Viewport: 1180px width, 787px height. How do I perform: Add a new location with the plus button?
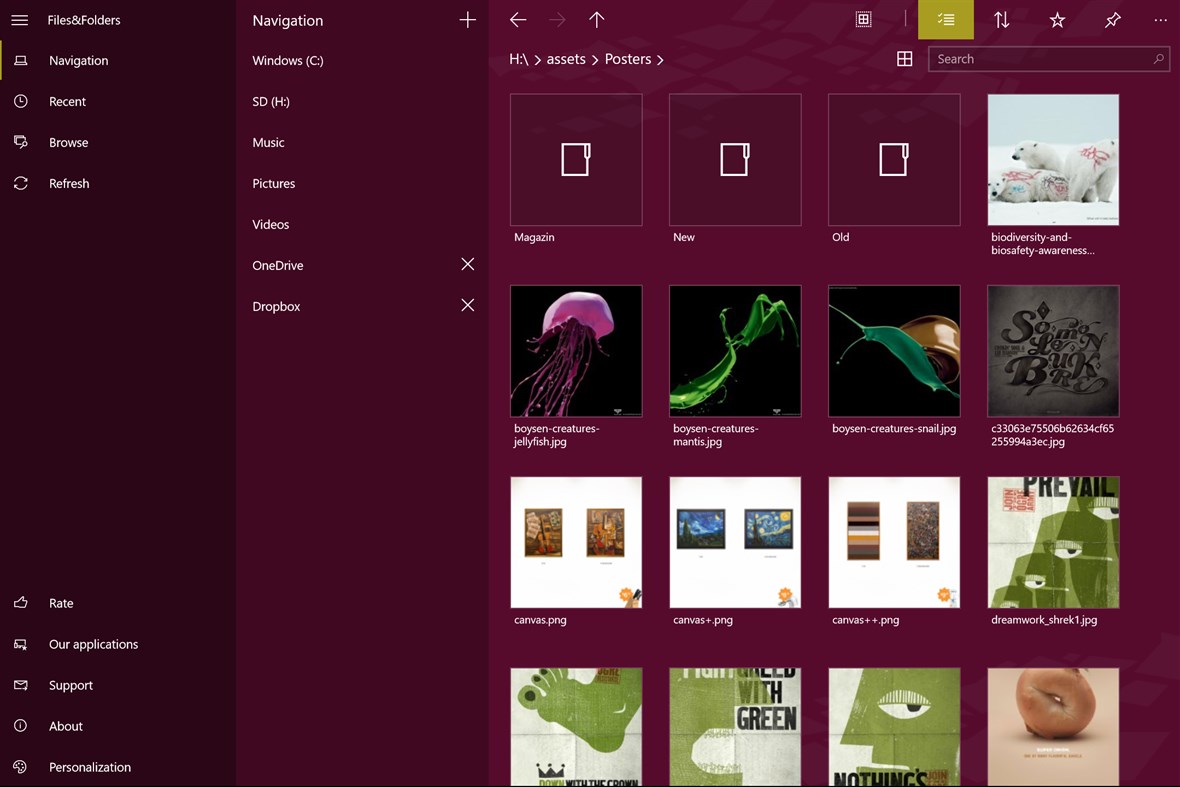pos(467,19)
